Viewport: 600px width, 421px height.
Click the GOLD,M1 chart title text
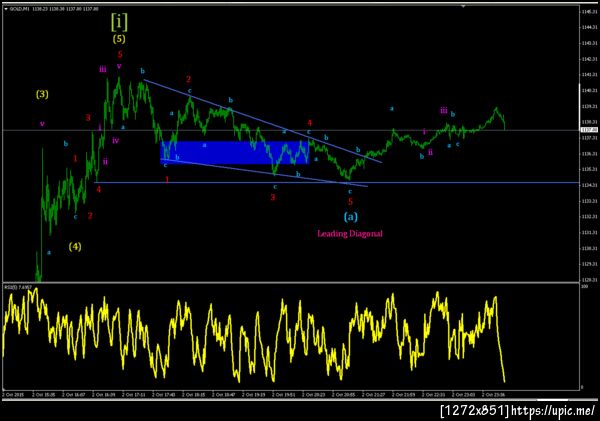click(18, 8)
